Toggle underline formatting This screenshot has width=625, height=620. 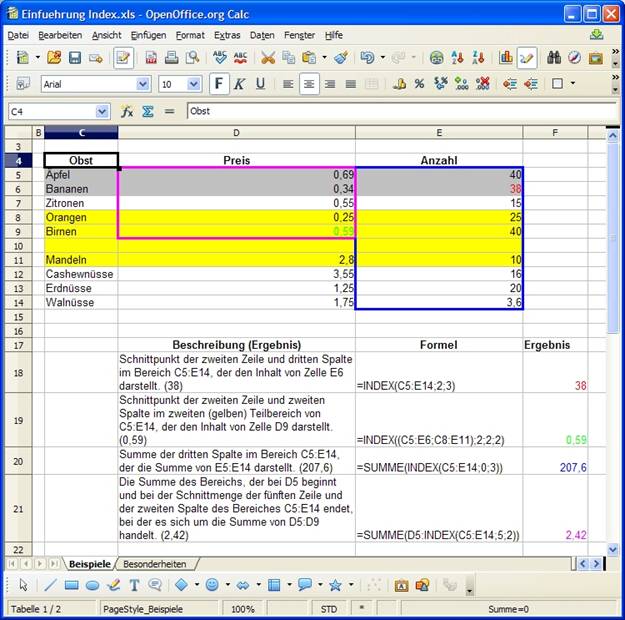pos(261,84)
